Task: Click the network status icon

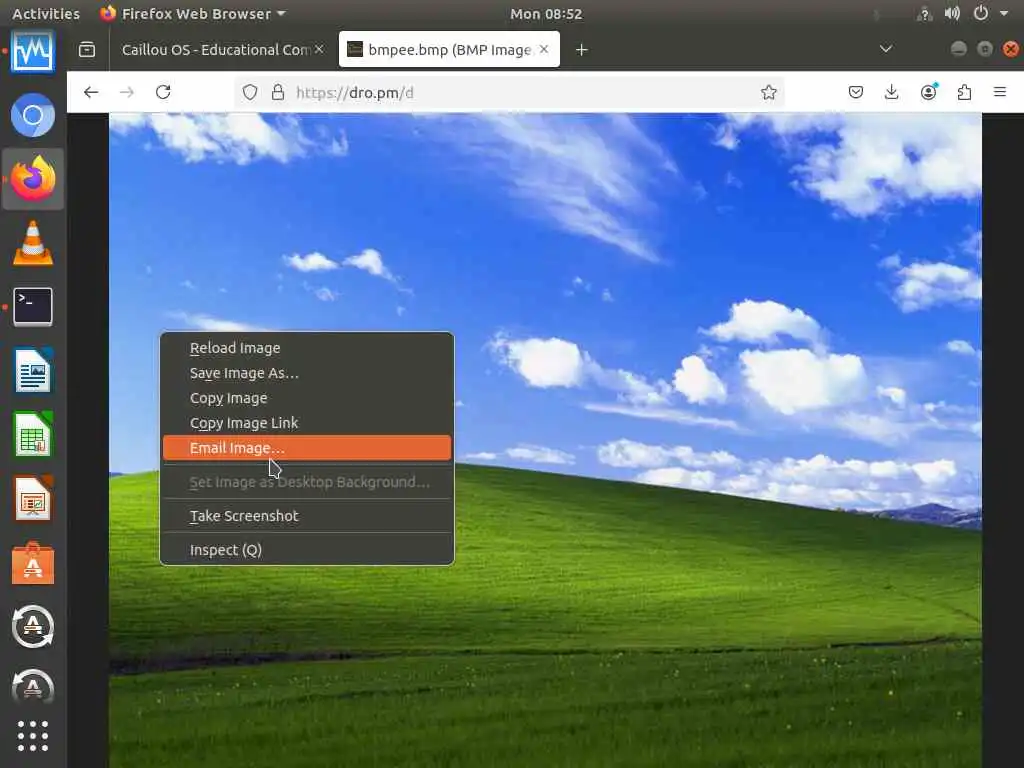Action: pyautogui.click(x=924, y=14)
